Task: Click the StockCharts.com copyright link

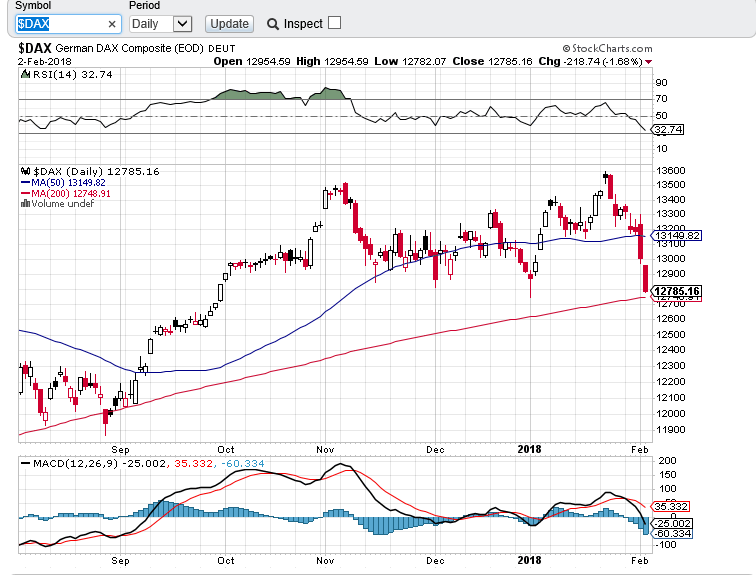Action: (x=608, y=48)
